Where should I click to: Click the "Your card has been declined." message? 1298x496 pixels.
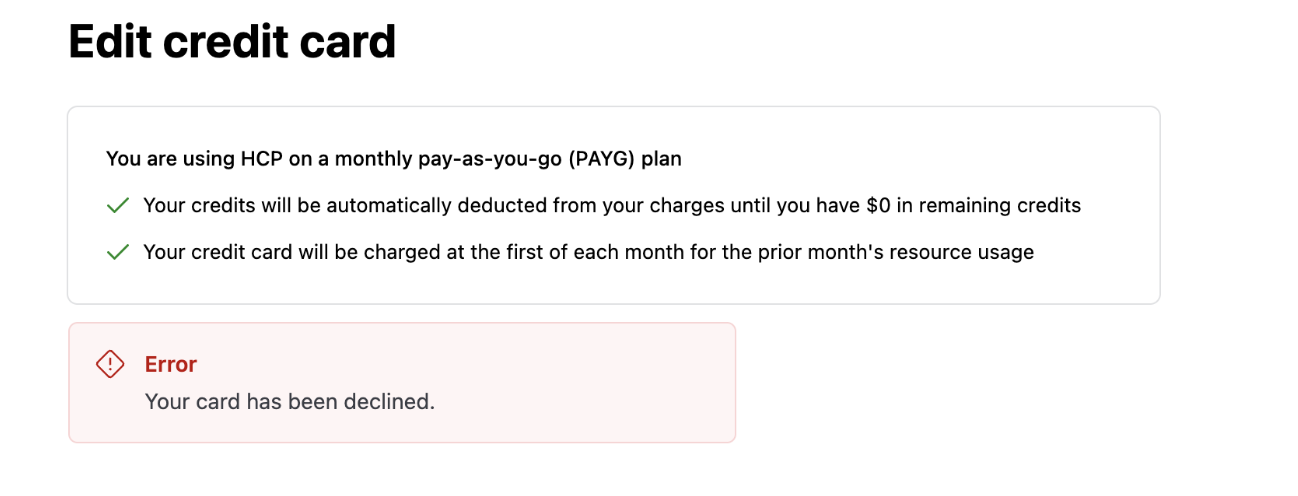290,402
